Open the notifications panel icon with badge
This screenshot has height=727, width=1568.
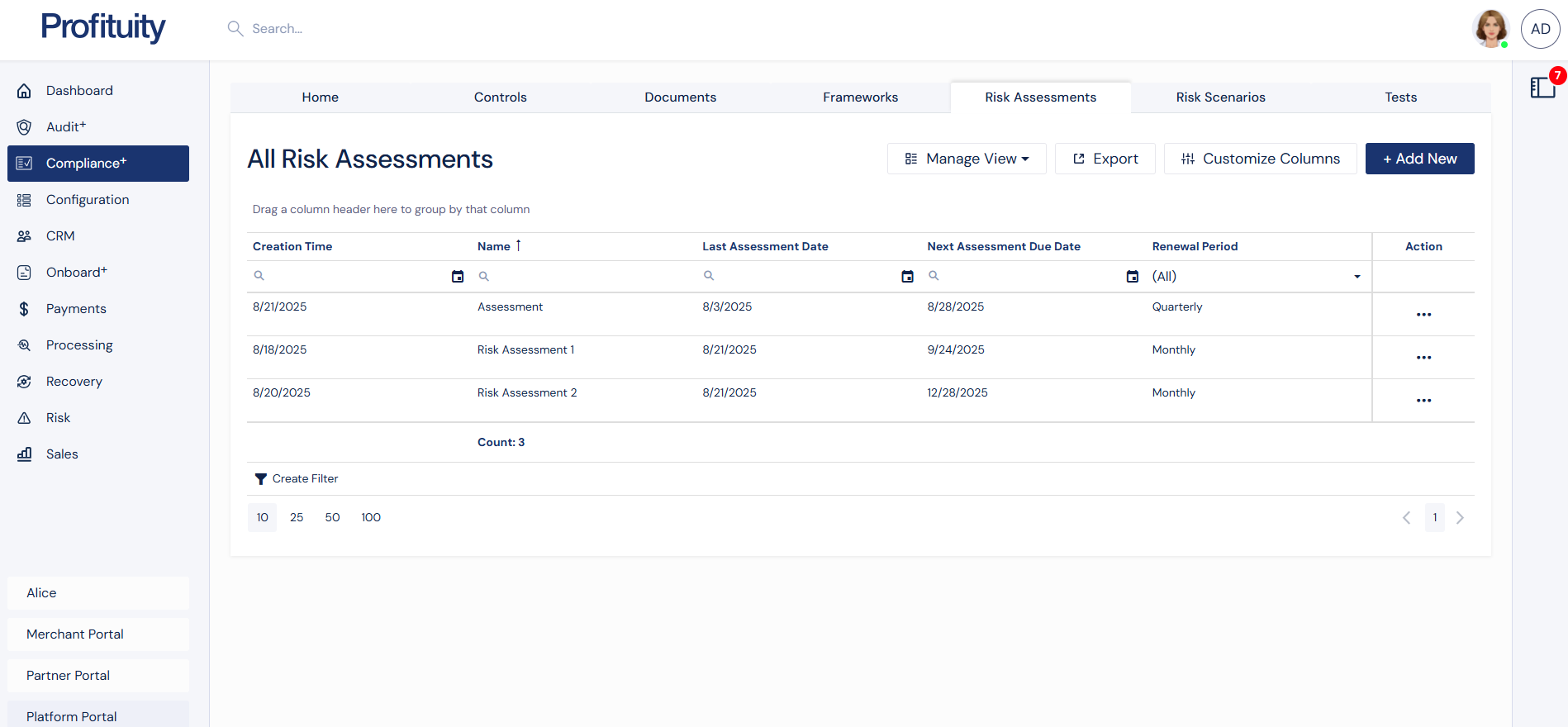(1542, 87)
